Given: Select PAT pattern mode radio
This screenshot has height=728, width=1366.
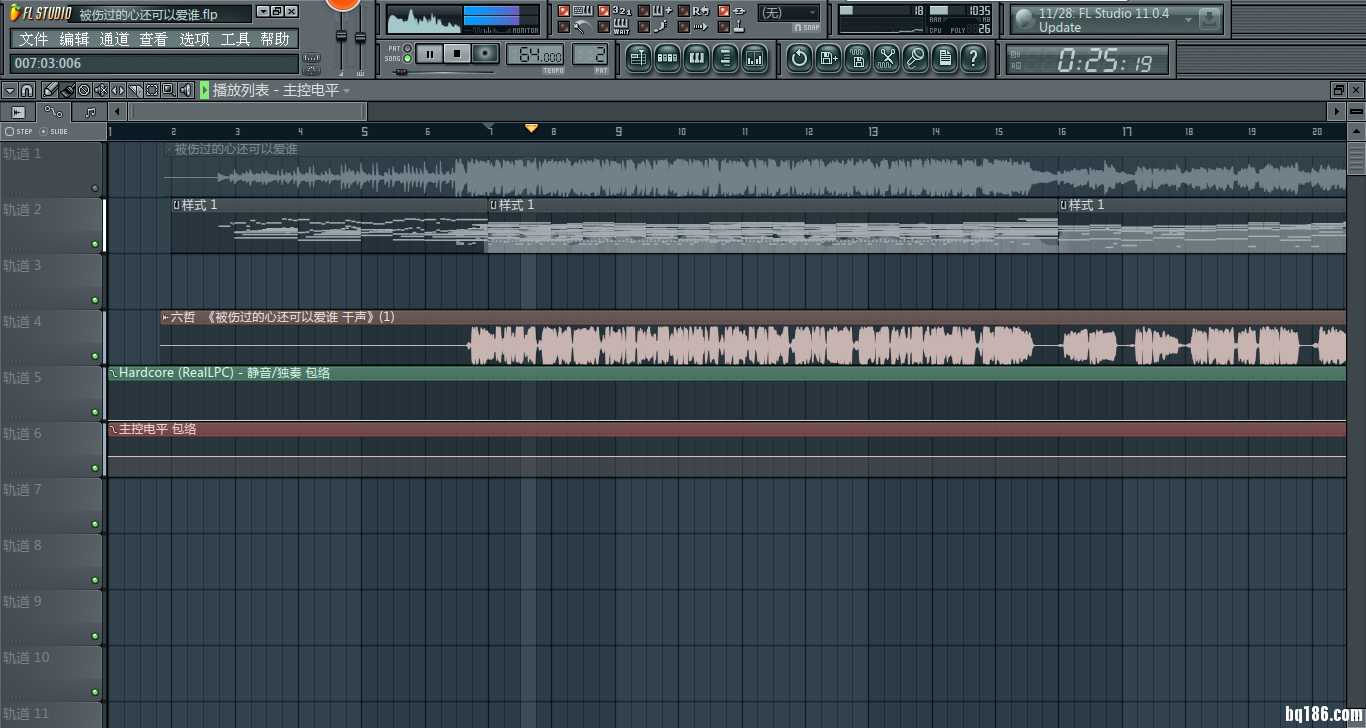Looking at the screenshot, I should [407, 48].
